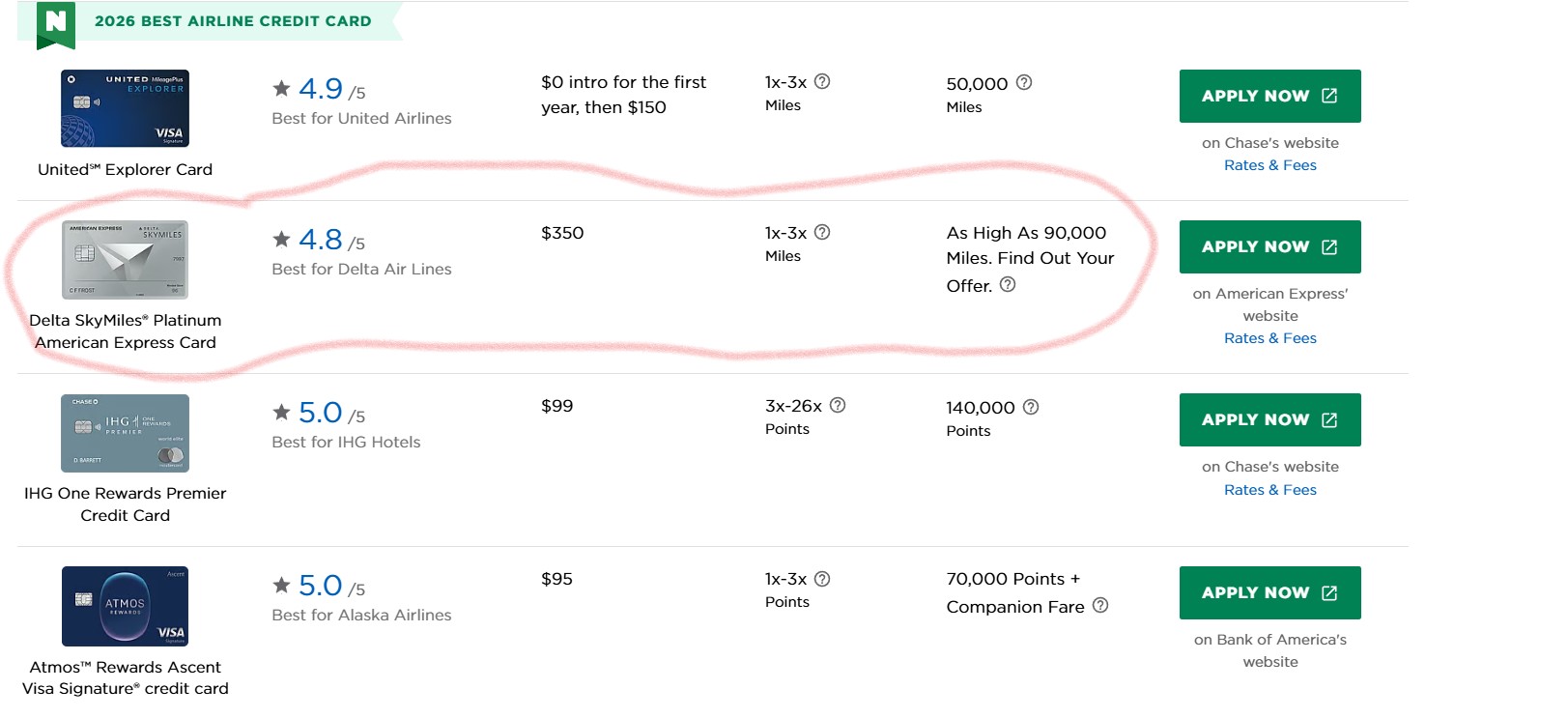Image resolution: width=1568 pixels, height=718 pixels.
Task: Open help icon beside 3x-26x Points
Action: (x=838, y=405)
